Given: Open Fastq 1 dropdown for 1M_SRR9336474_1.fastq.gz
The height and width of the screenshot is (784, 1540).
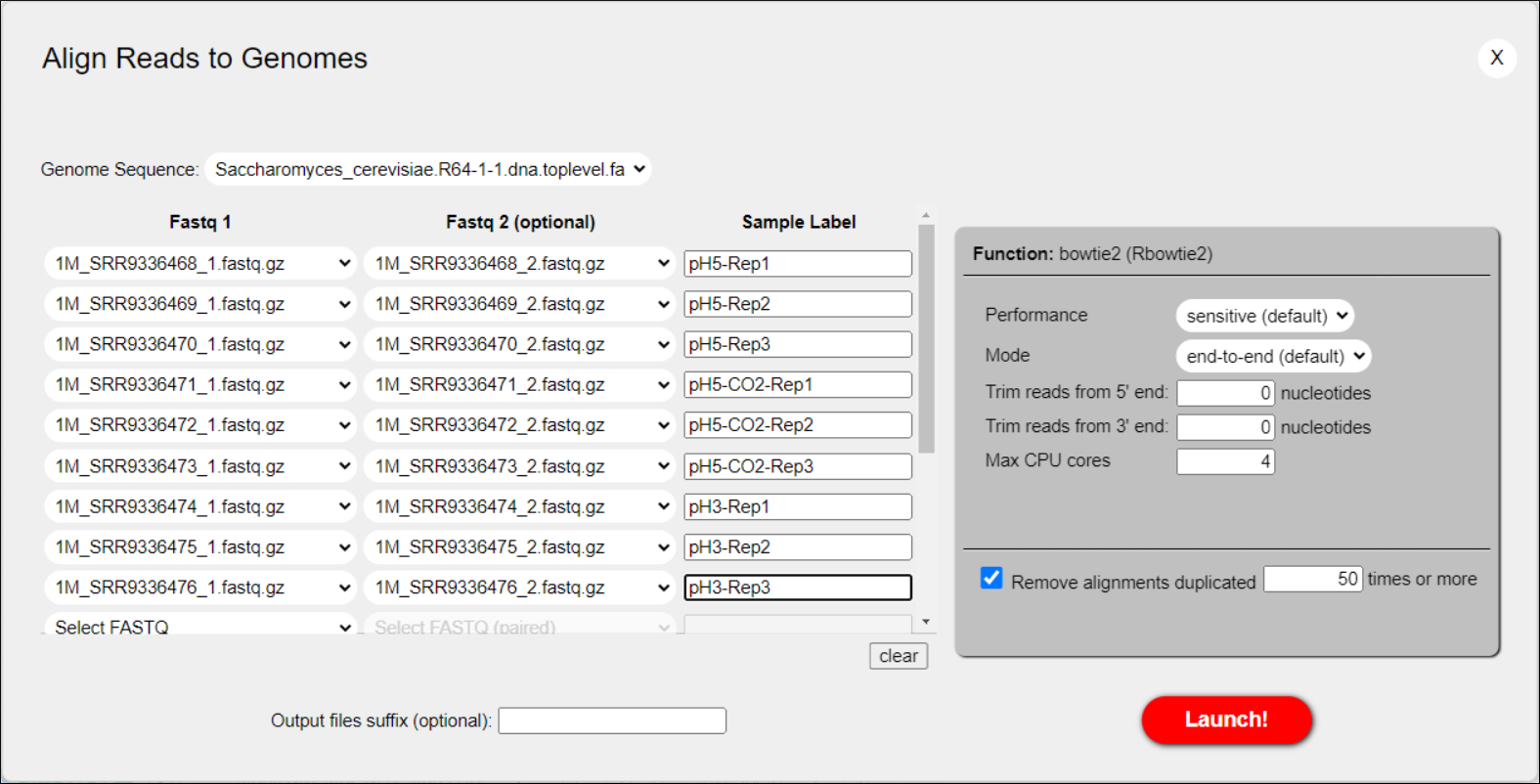Looking at the screenshot, I should (199, 506).
